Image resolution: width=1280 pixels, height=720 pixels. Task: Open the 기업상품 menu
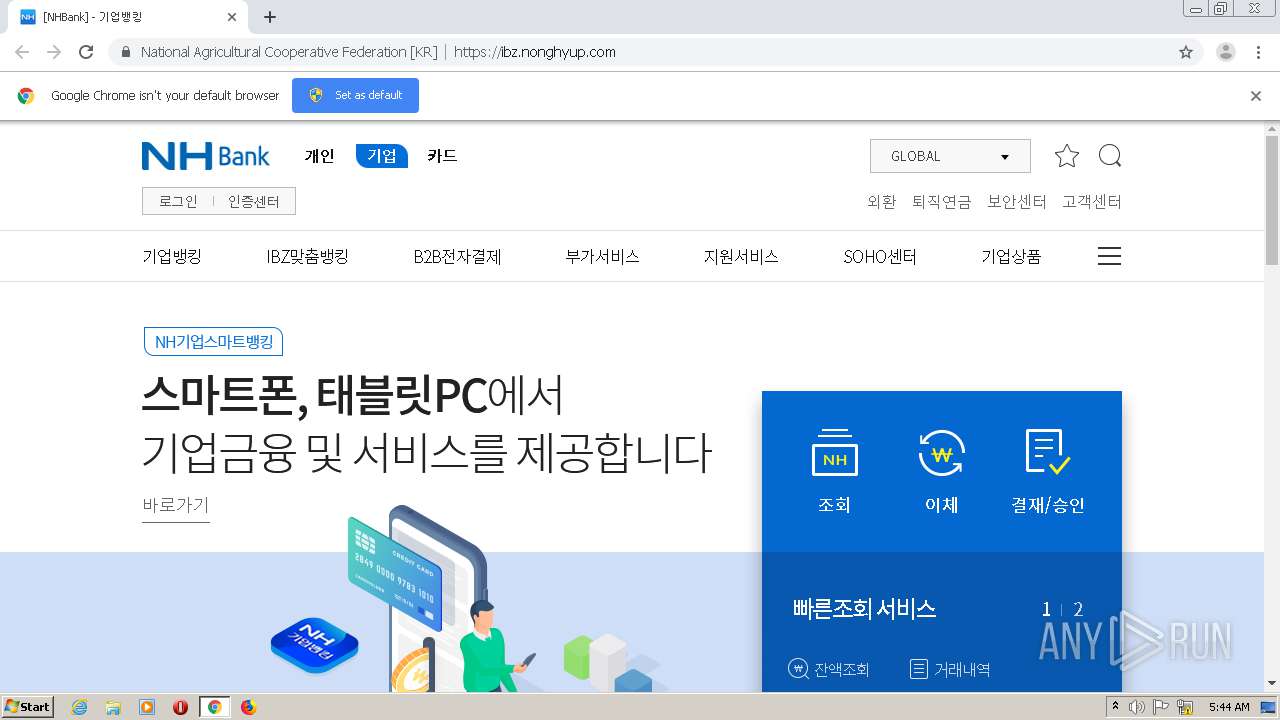click(x=1011, y=257)
